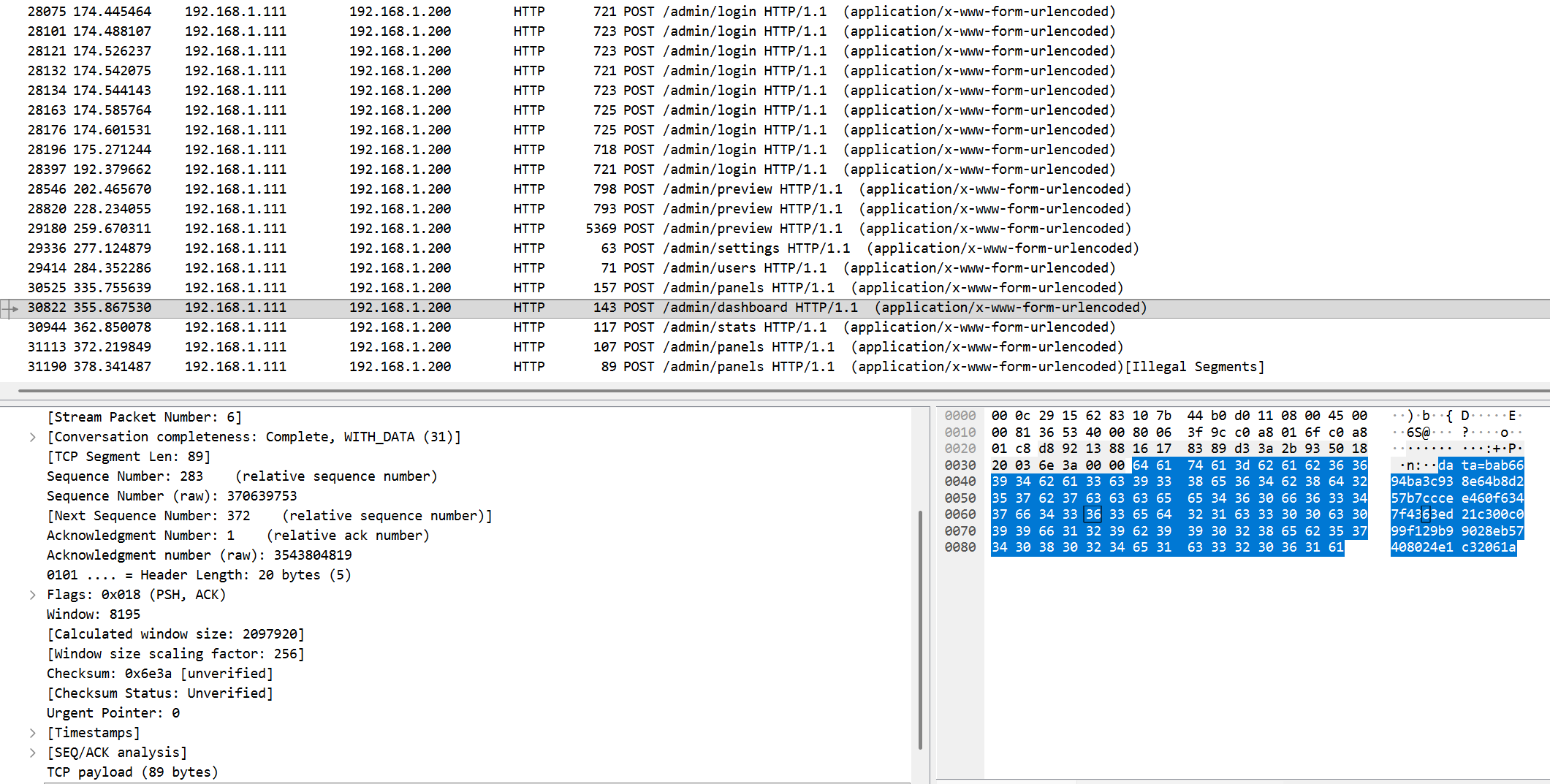Expand the [Timestamps] tree node

pos(33,733)
